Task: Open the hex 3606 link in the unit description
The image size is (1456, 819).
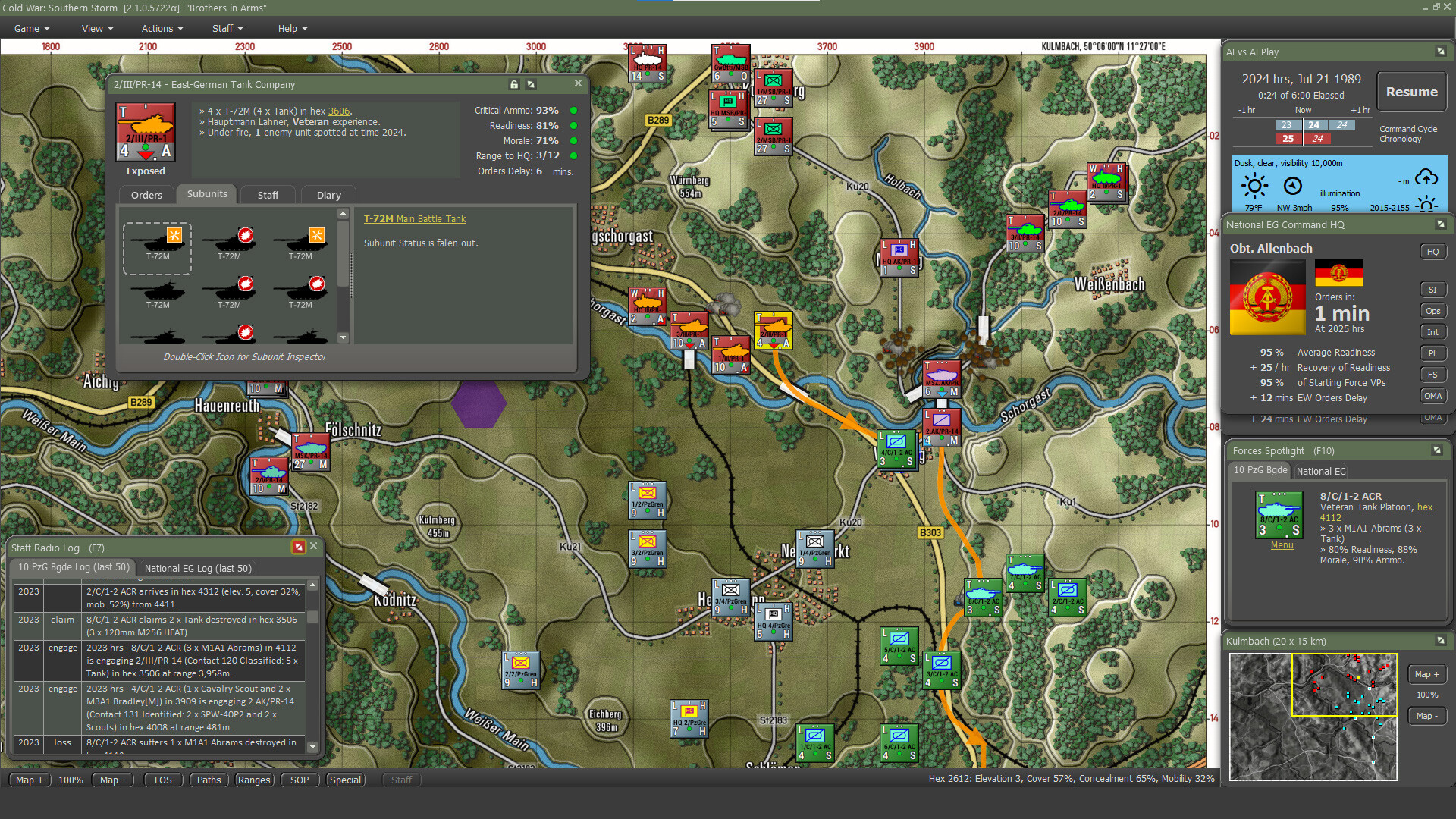Action: [x=338, y=111]
